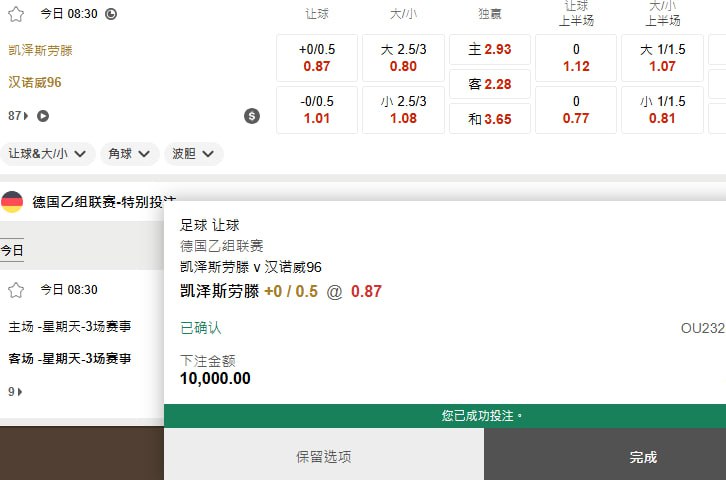This screenshot has height=480, width=726.
Task: Open the 汉诺威96 team link
Action: (35, 82)
